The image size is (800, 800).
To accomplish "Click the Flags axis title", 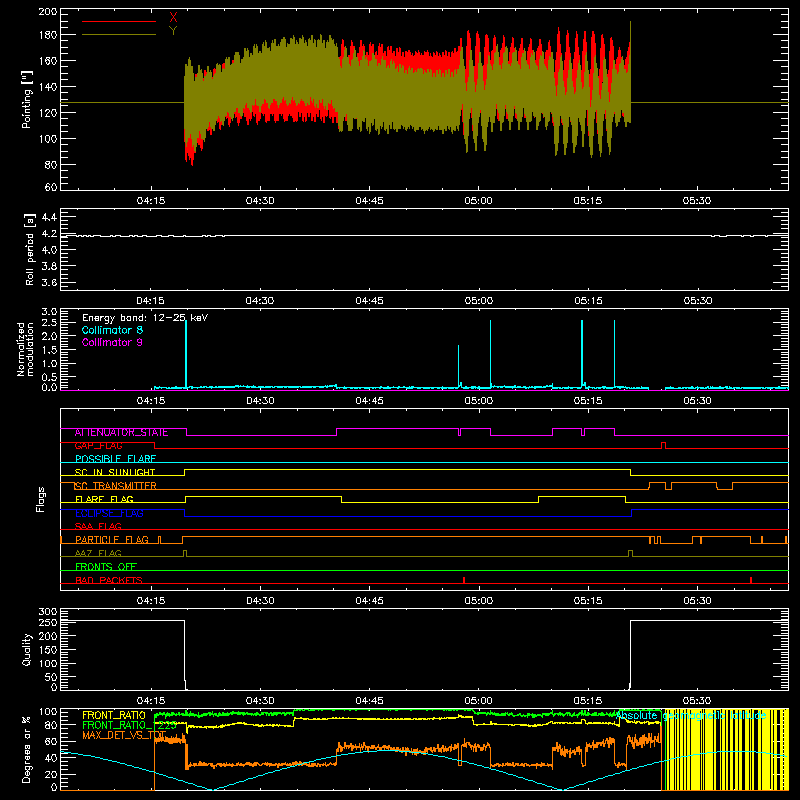I will [x=41, y=499].
